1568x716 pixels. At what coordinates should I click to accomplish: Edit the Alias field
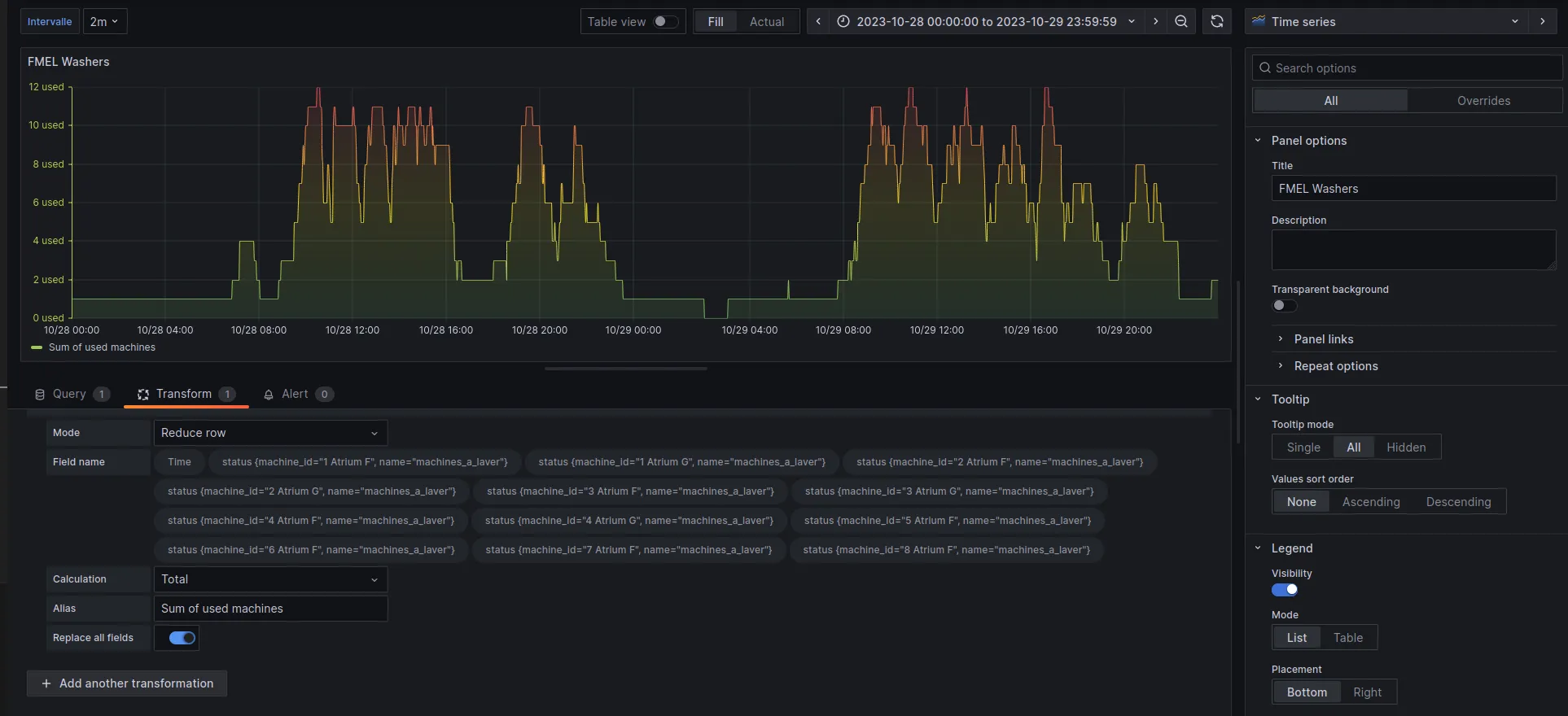click(270, 609)
